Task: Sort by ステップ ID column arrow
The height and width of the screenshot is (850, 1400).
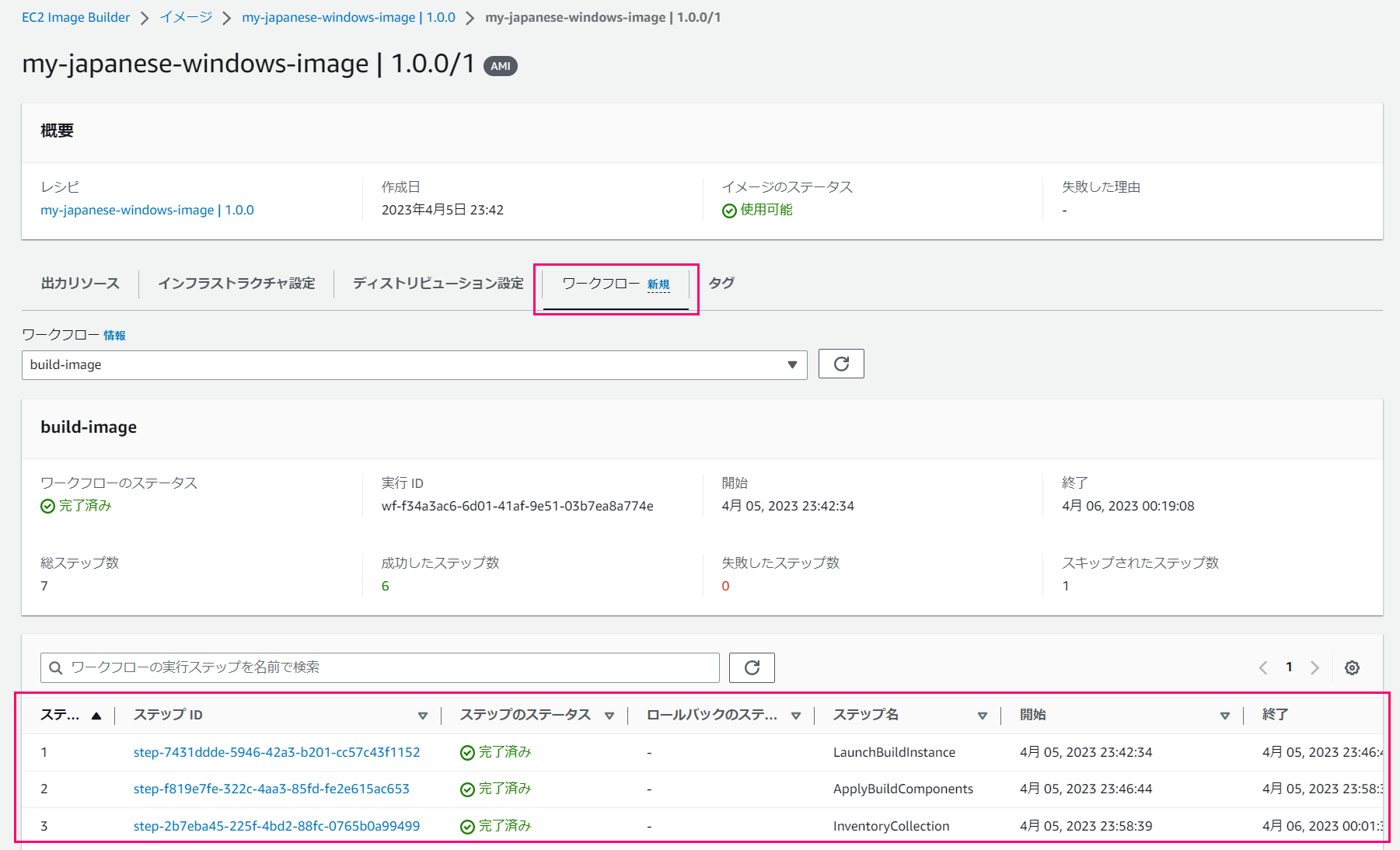Action: coord(423,716)
